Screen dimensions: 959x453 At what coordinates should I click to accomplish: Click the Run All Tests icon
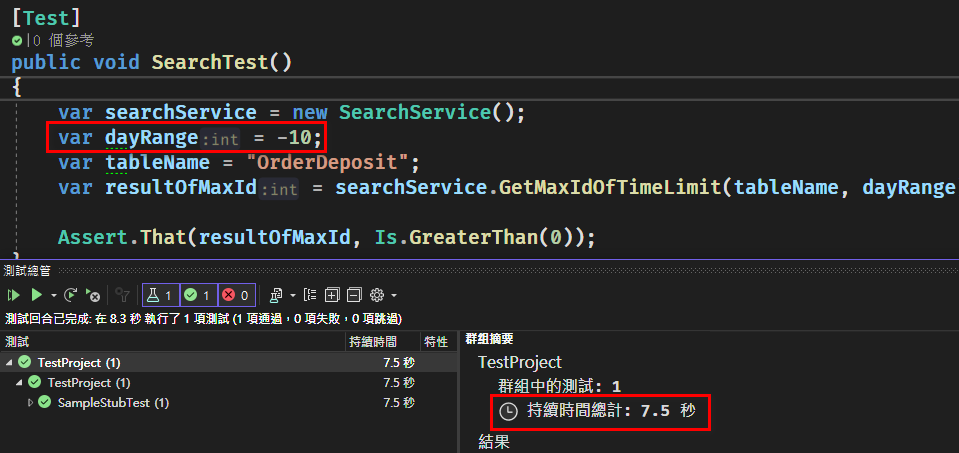tap(14, 295)
